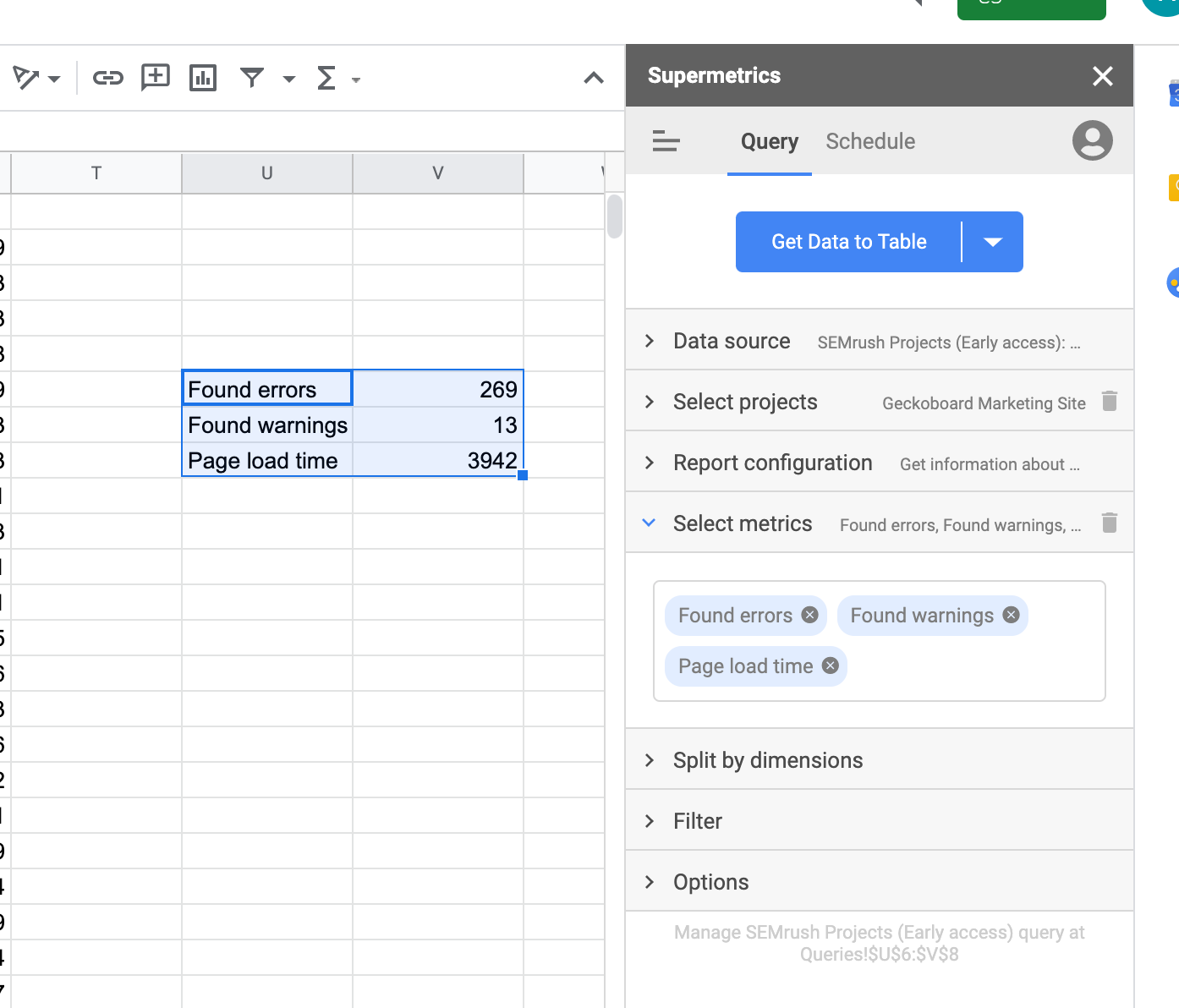Insert a chart using the chart icon
Screen dimensions: 1179x1008
coord(203,78)
